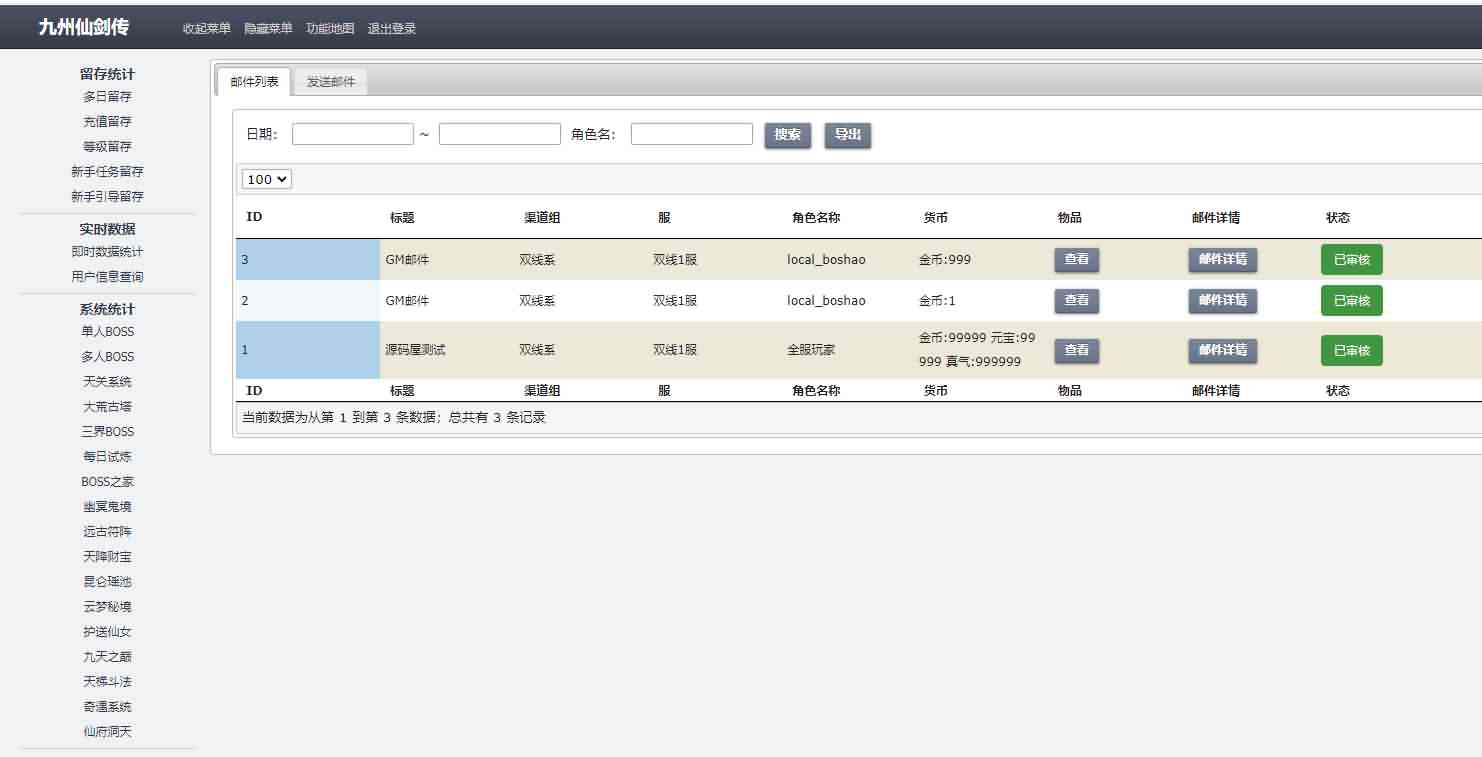Click 已审核 on mail ID 1
Viewport: 1482px width, 757px height.
coord(1351,350)
